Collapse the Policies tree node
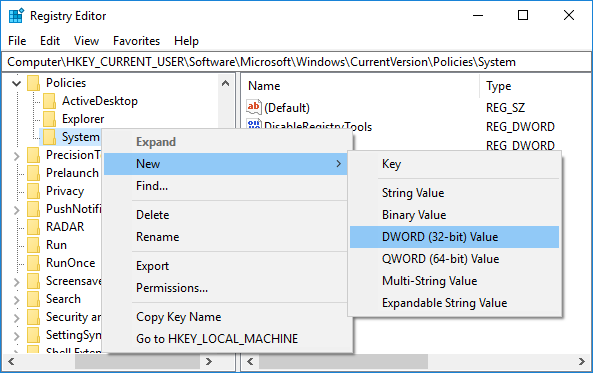Screen dimensions: 593x373 (x=16, y=83)
